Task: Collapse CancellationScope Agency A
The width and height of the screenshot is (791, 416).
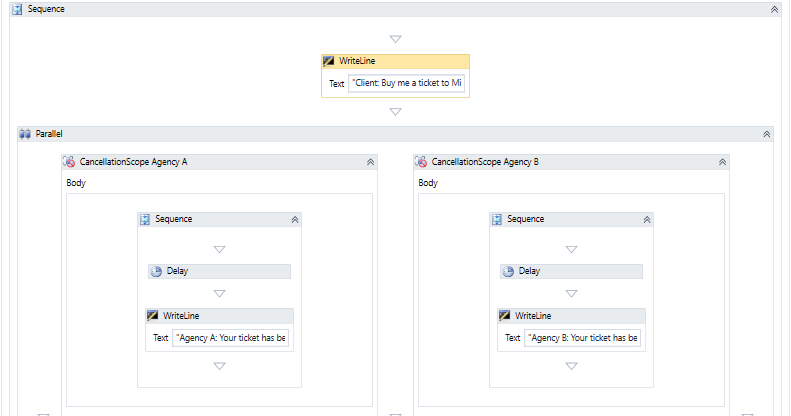Action: pyautogui.click(x=370, y=161)
